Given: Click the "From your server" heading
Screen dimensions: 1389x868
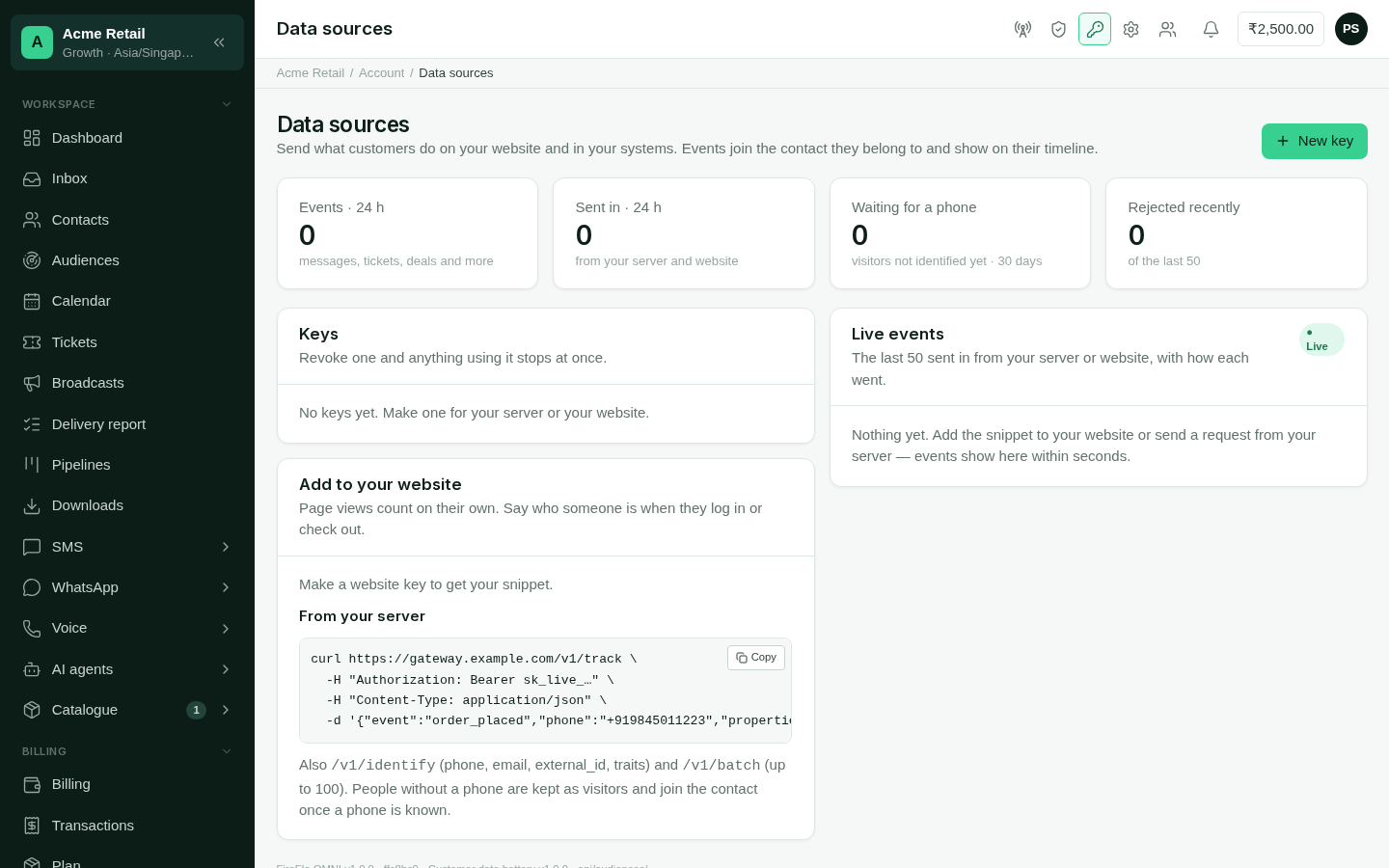Looking at the screenshot, I should (x=362, y=616).
